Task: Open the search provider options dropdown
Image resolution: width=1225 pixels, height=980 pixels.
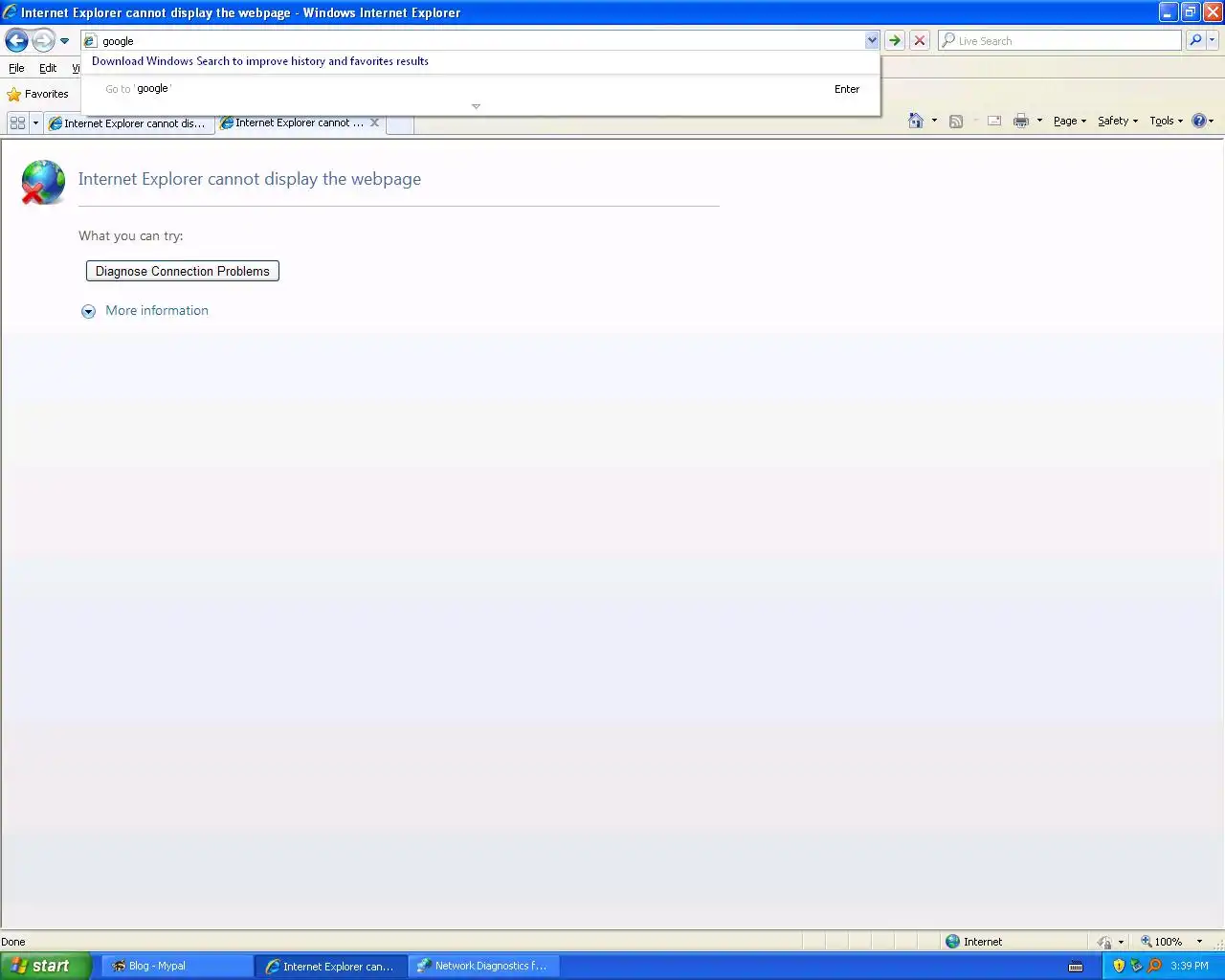Action: click(1213, 40)
